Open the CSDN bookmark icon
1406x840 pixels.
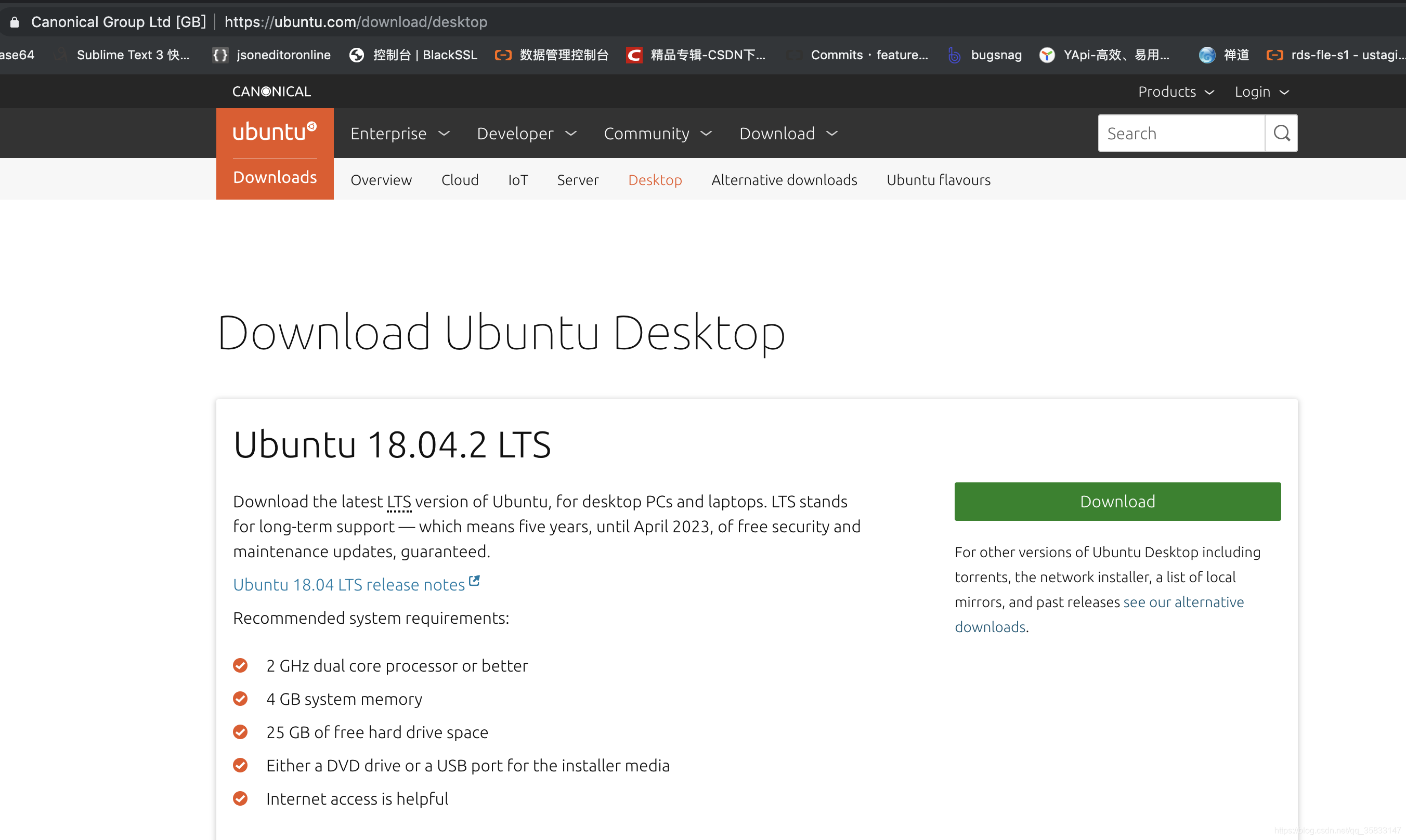[x=634, y=55]
